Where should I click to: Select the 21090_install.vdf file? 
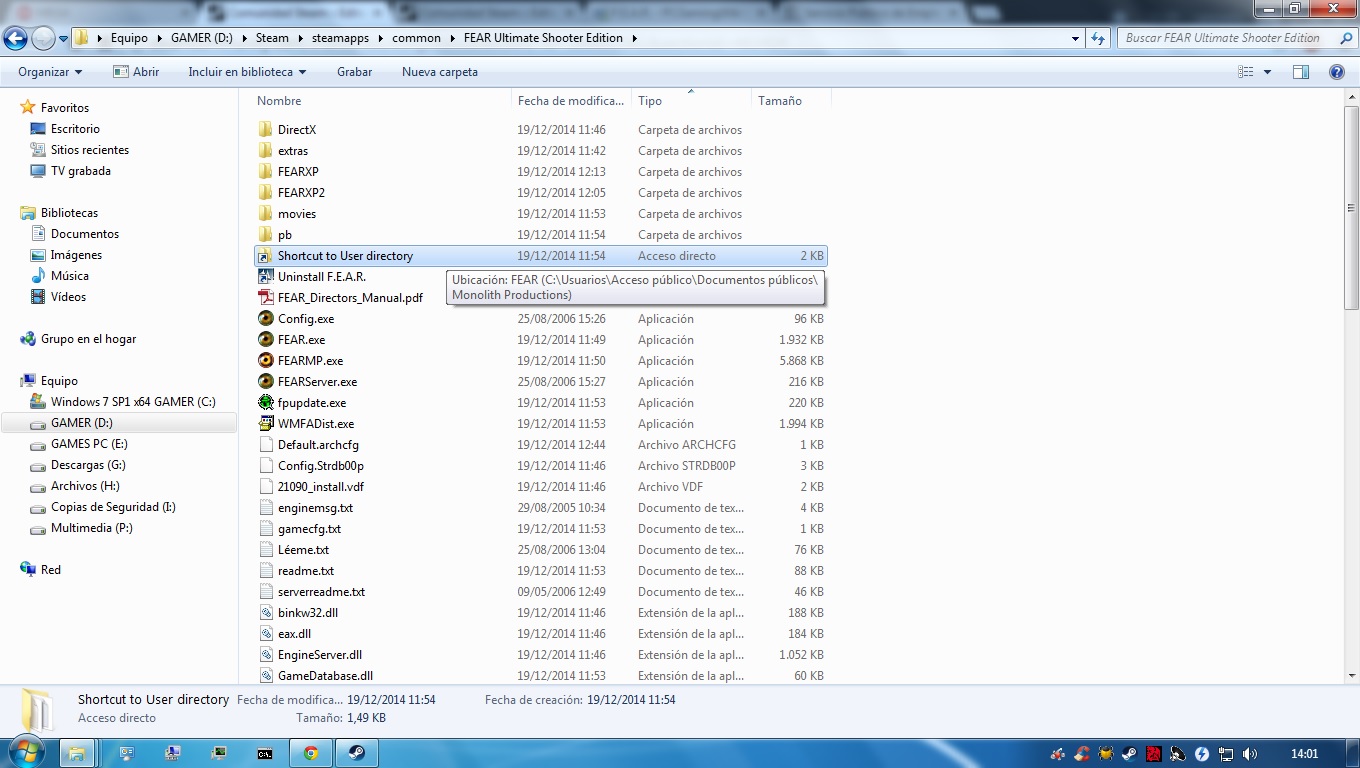(x=320, y=487)
